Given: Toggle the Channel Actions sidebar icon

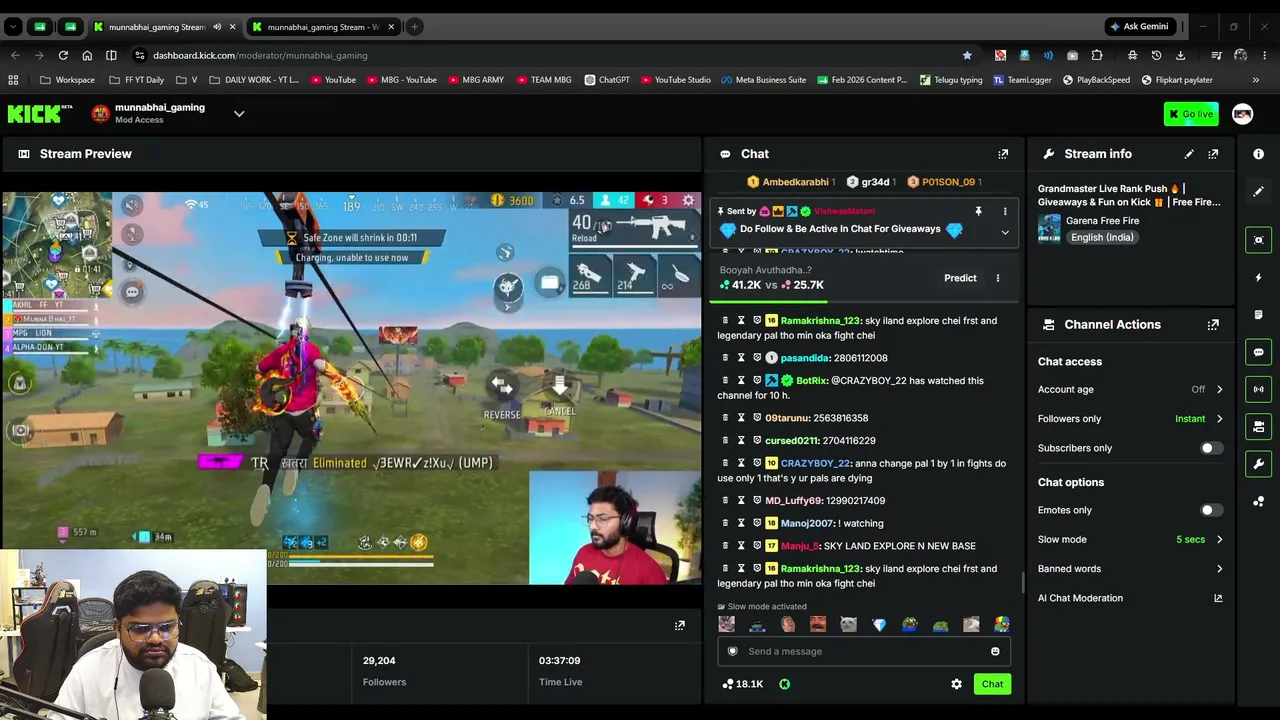Looking at the screenshot, I should click(1258, 427).
